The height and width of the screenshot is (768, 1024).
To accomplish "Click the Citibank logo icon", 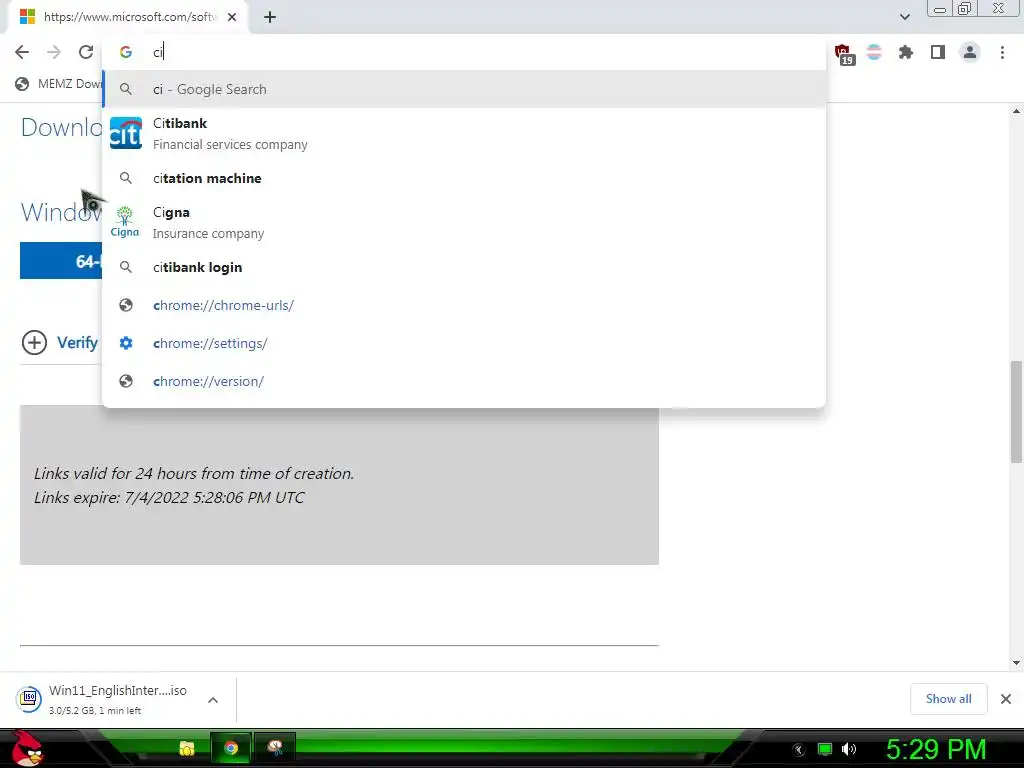I will pyautogui.click(x=125, y=133).
